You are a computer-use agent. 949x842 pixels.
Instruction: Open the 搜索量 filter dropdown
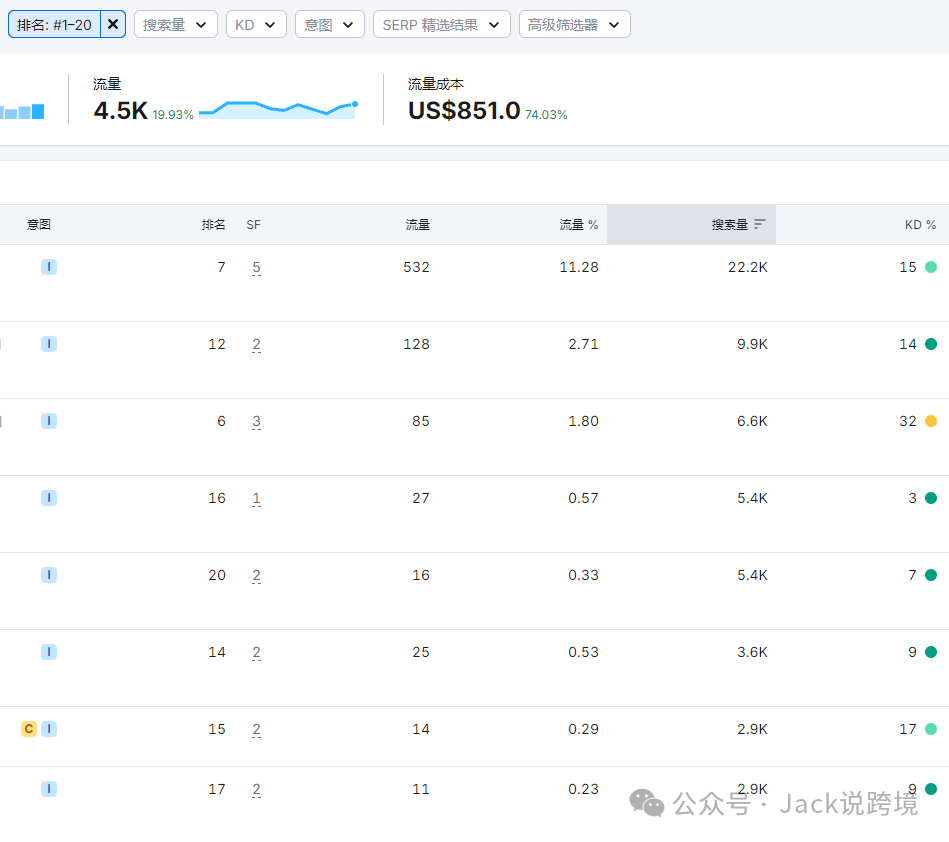[175, 24]
